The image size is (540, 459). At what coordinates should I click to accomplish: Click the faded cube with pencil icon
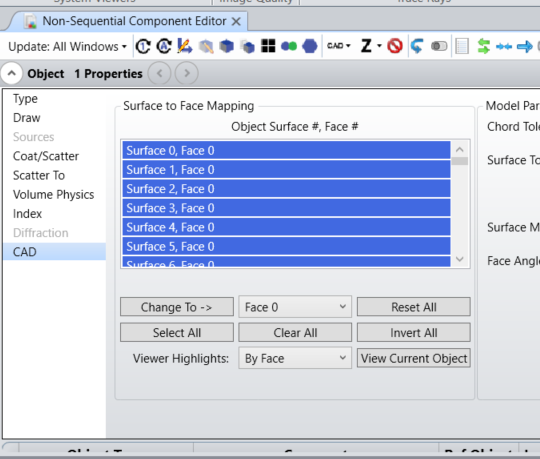click(206, 46)
